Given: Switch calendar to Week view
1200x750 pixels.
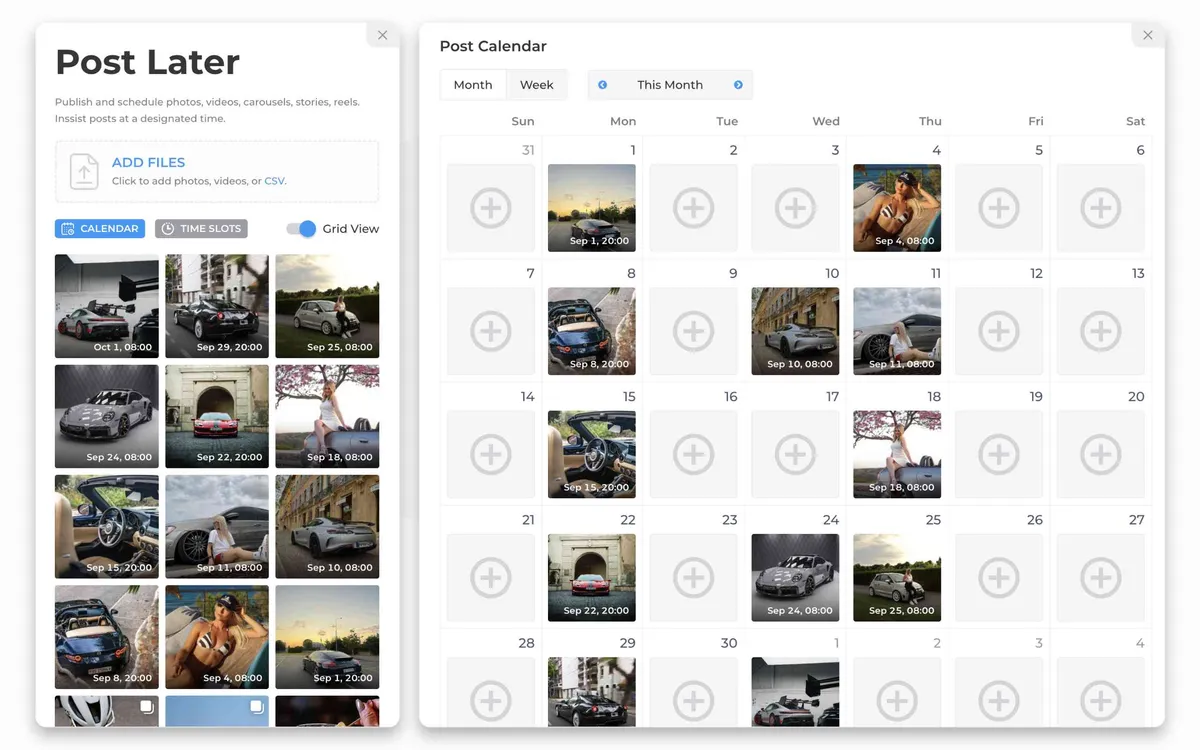Looking at the screenshot, I should [x=537, y=85].
